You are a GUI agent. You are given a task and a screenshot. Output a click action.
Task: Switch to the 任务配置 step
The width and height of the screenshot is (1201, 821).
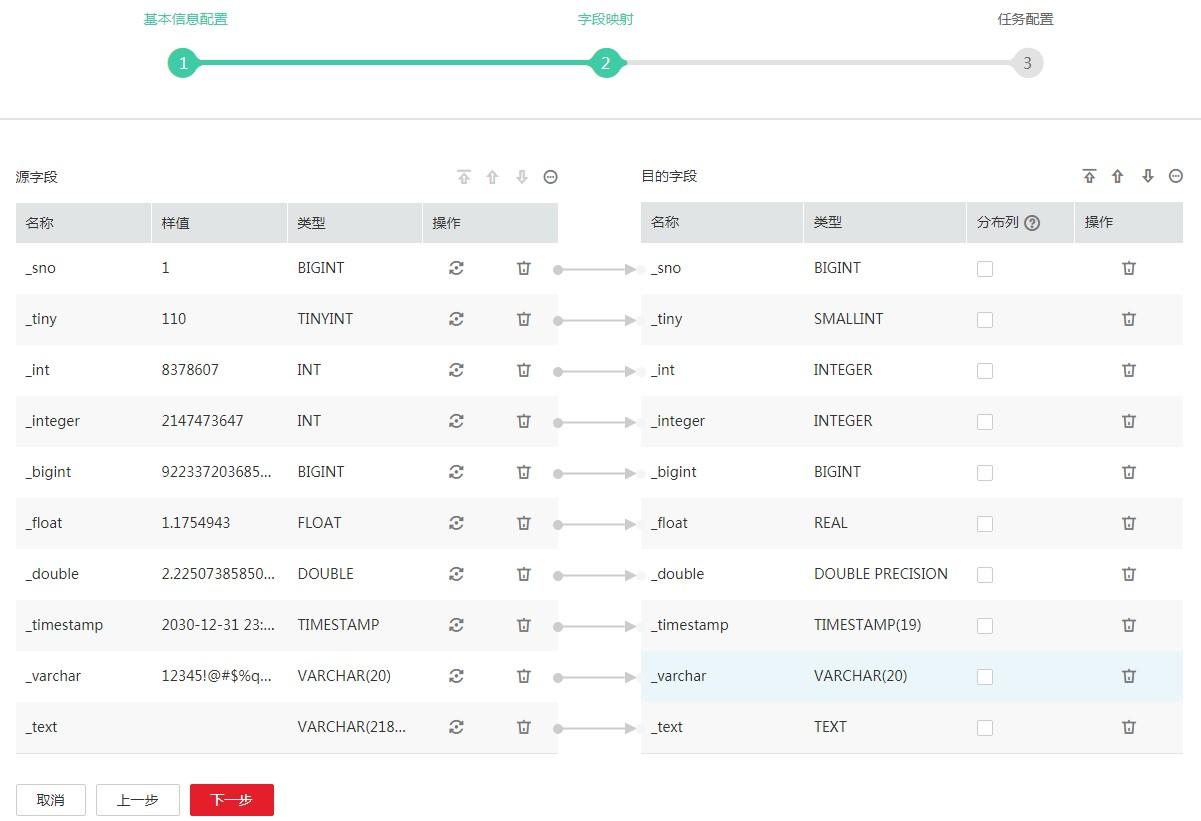tap(1025, 18)
